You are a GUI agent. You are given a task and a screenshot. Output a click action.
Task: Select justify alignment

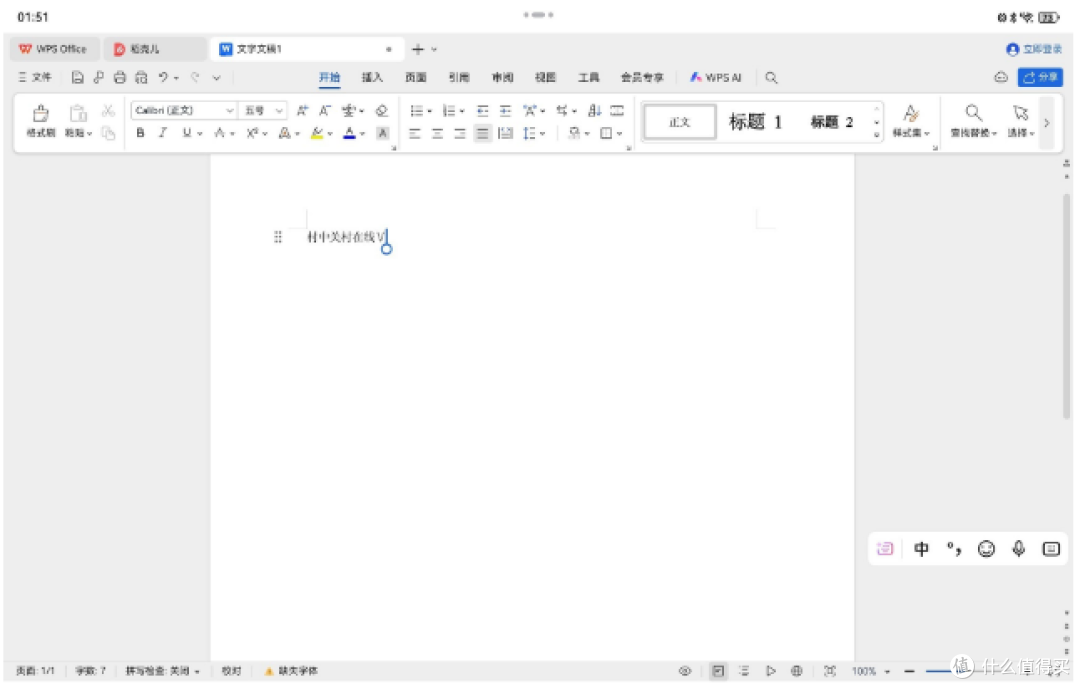tap(483, 133)
